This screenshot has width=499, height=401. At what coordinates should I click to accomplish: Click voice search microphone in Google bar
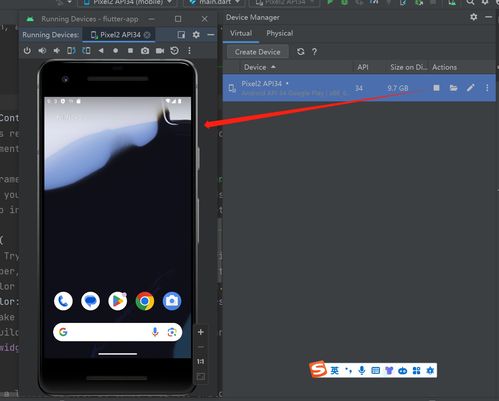(155, 332)
